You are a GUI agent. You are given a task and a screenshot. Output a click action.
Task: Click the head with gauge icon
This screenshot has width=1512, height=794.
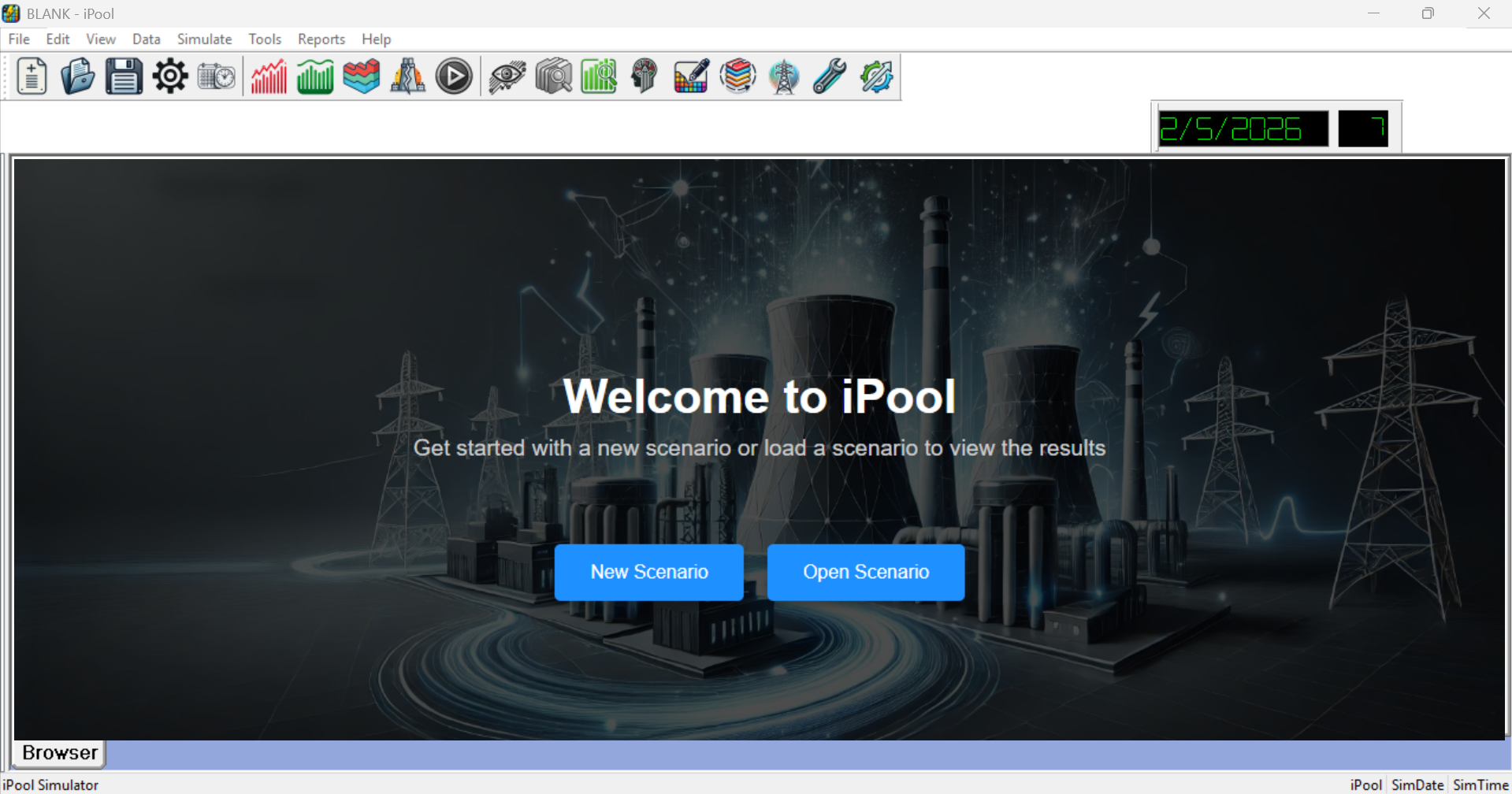coord(645,77)
